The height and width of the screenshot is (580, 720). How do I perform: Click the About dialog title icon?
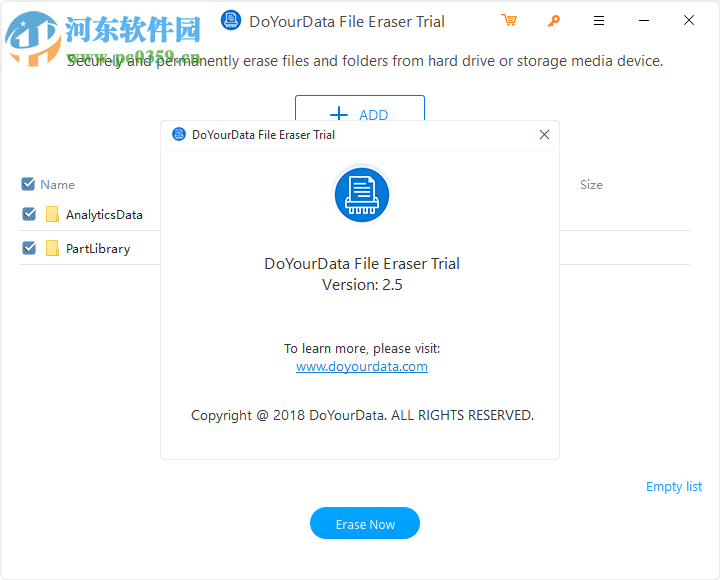click(179, 134)
